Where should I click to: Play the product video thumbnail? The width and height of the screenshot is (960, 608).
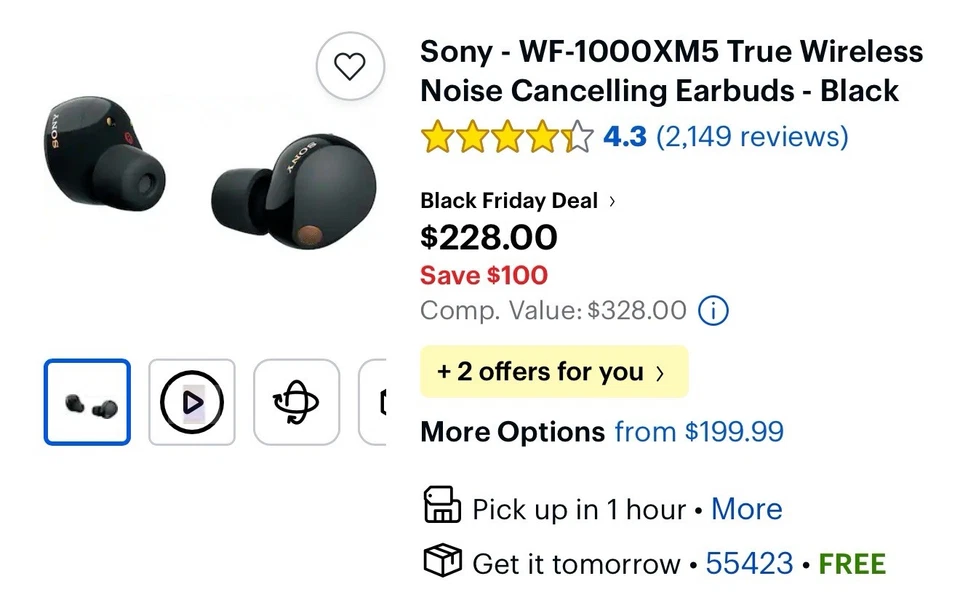pyautogui.click(x=191, y=401)
